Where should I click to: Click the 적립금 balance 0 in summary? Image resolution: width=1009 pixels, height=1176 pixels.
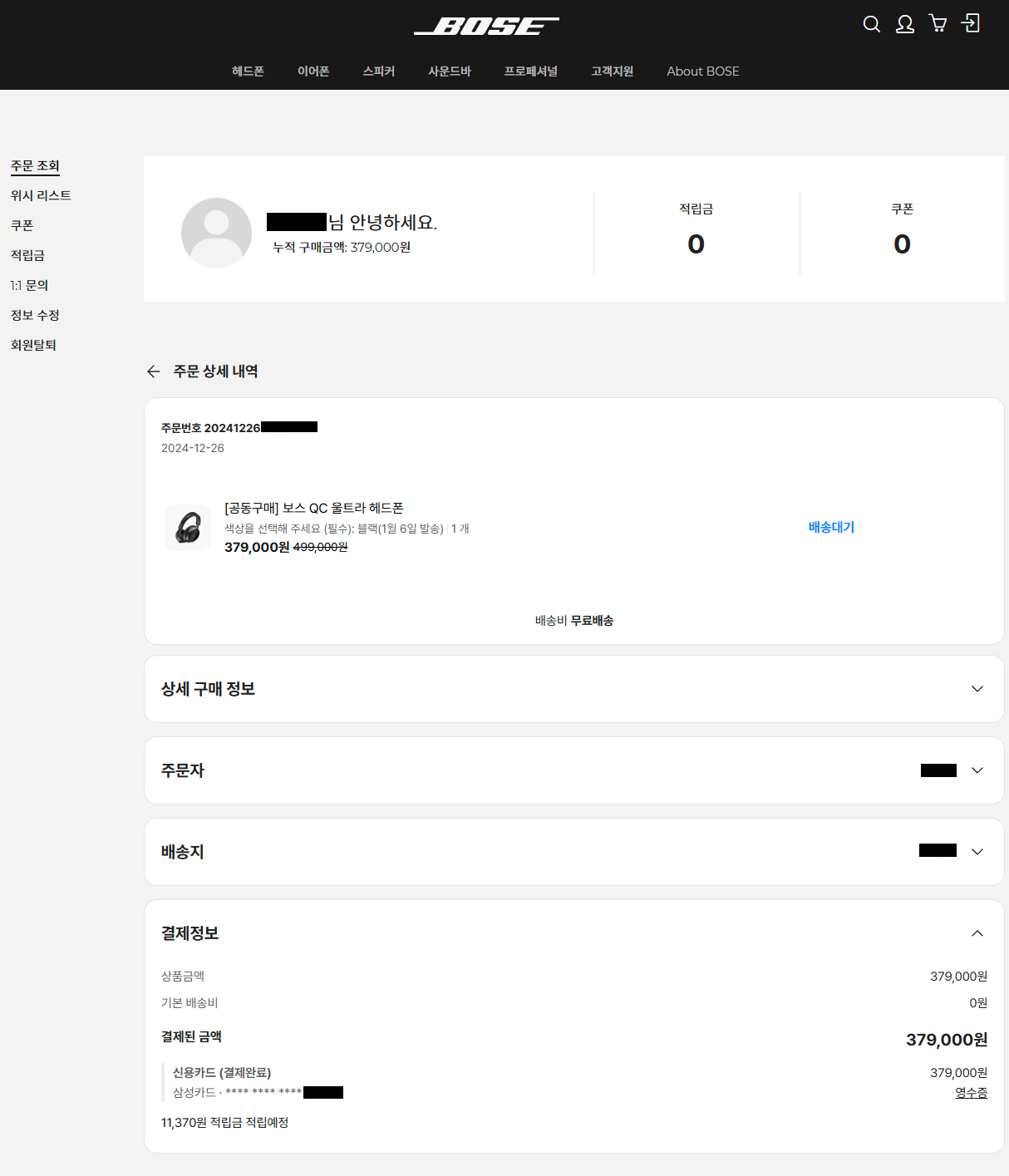(696, 244)
